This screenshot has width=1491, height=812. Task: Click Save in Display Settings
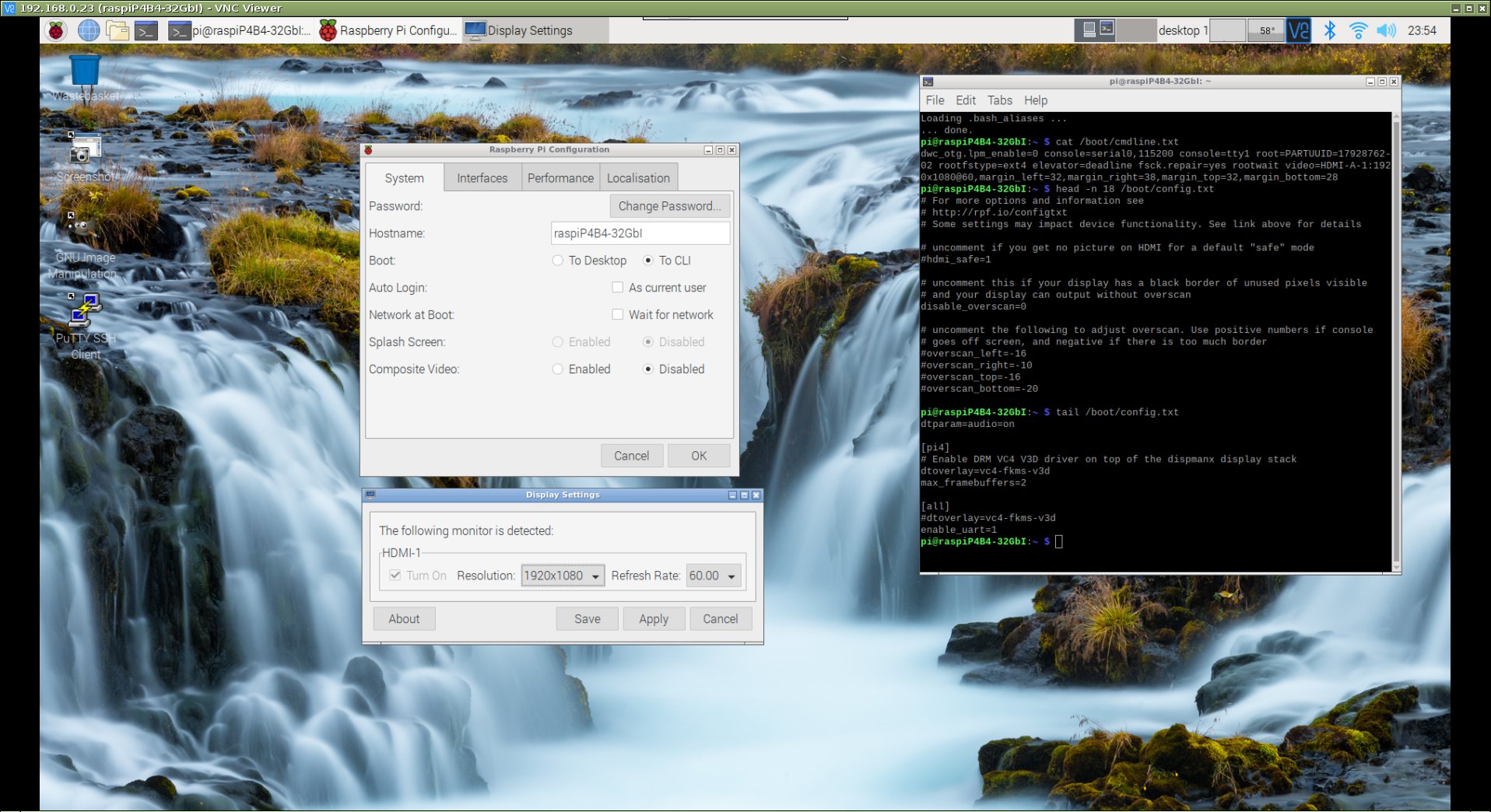(588, 619)
